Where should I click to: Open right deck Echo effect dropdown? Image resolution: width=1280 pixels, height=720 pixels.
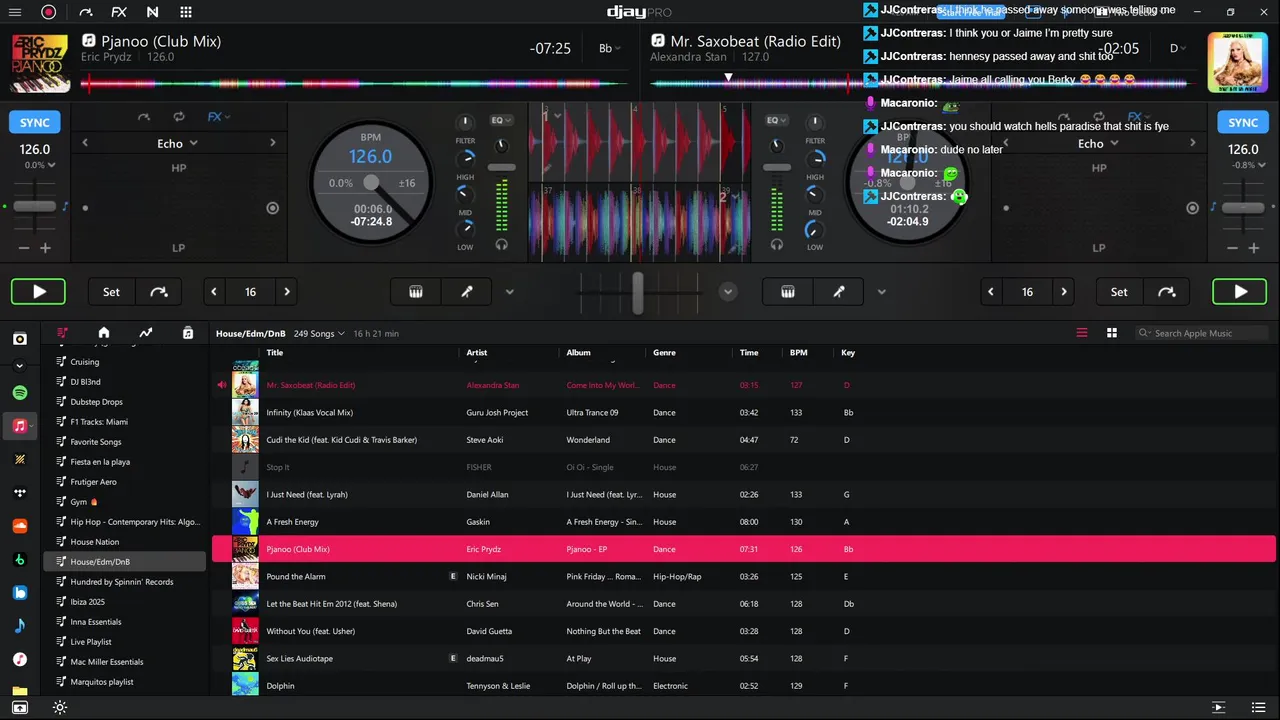click(1098, 143)
